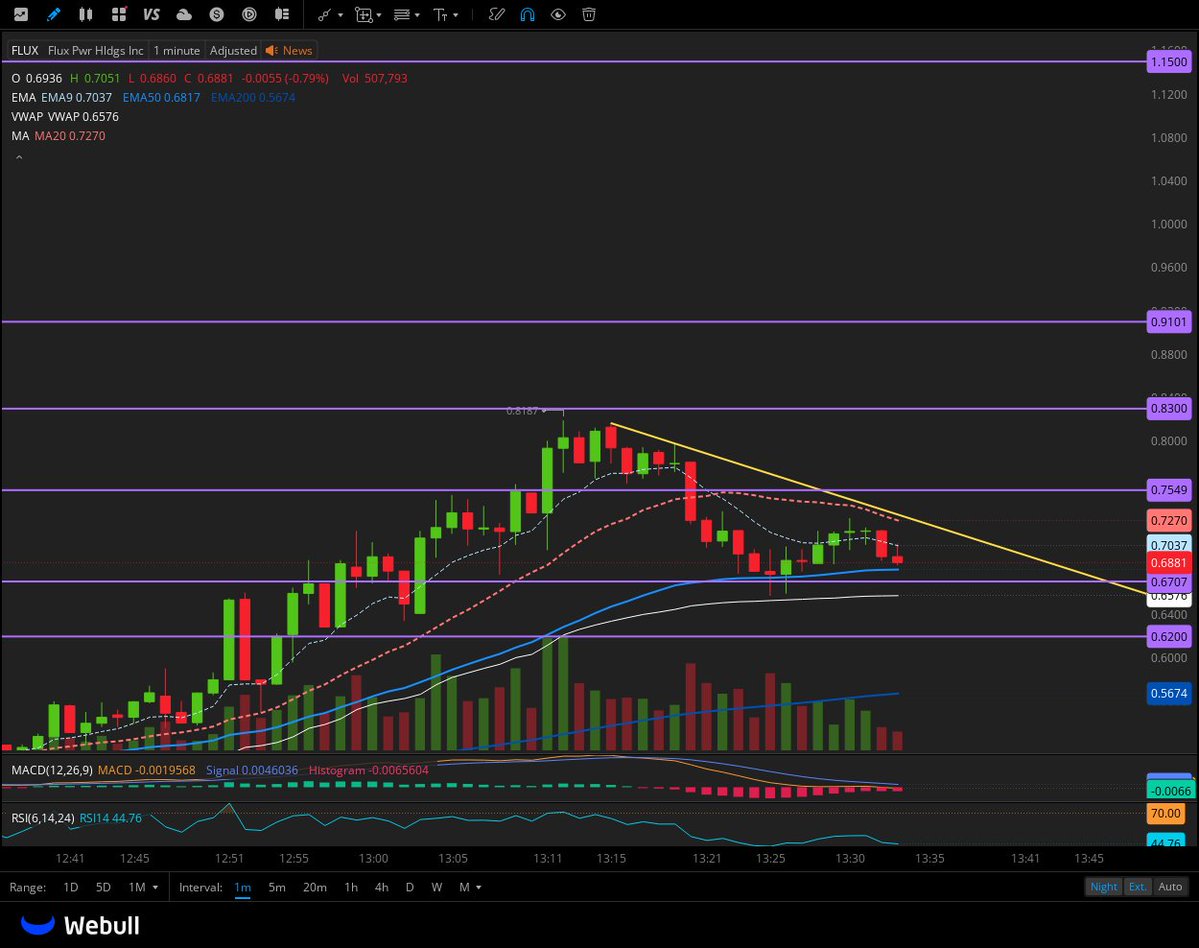Select the D daily interval
This screenshot has height=948, width=1199.
pyautogui.click(x=410, y=887)
